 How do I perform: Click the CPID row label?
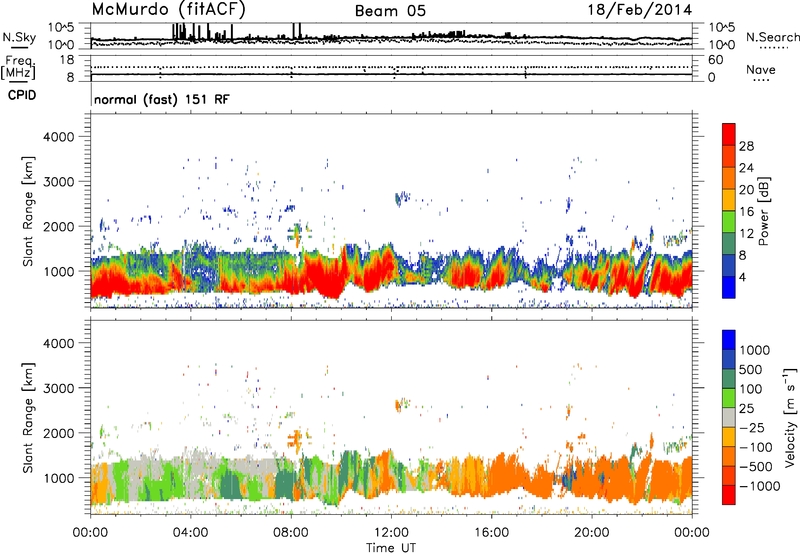(x=22, y=95)
